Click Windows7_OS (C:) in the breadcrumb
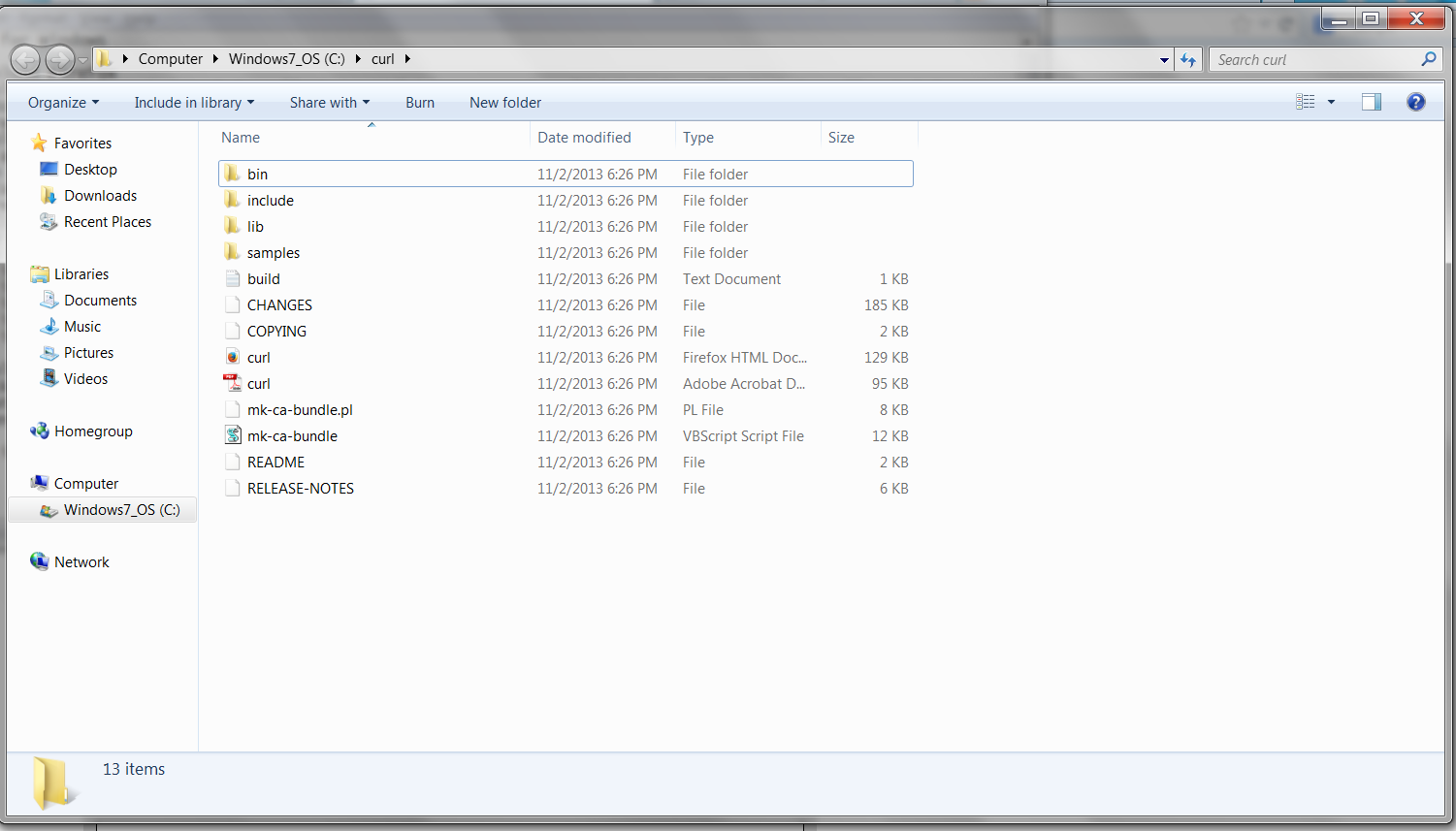 pos(286,59)
